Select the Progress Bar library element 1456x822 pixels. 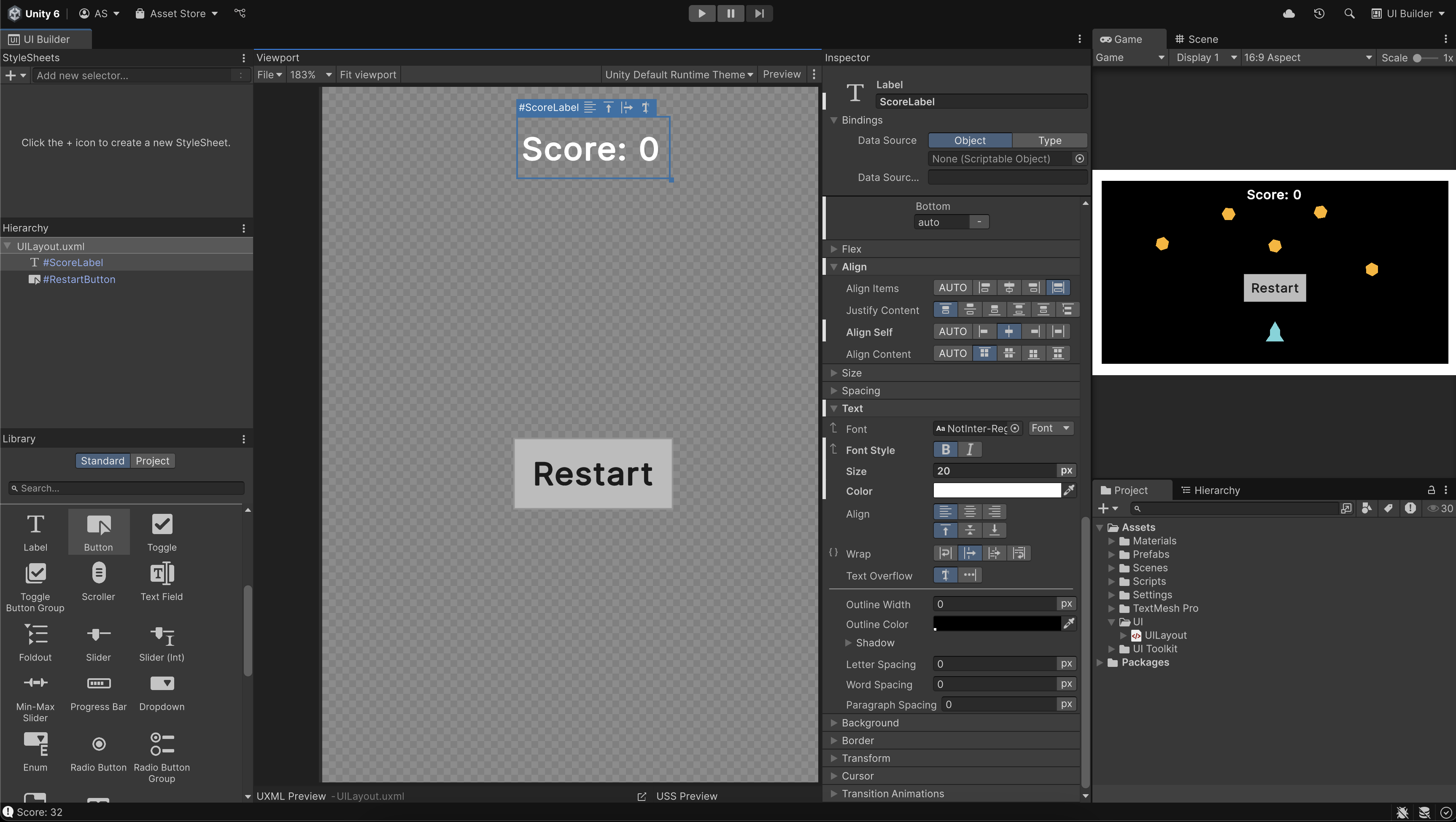(98, 692)
